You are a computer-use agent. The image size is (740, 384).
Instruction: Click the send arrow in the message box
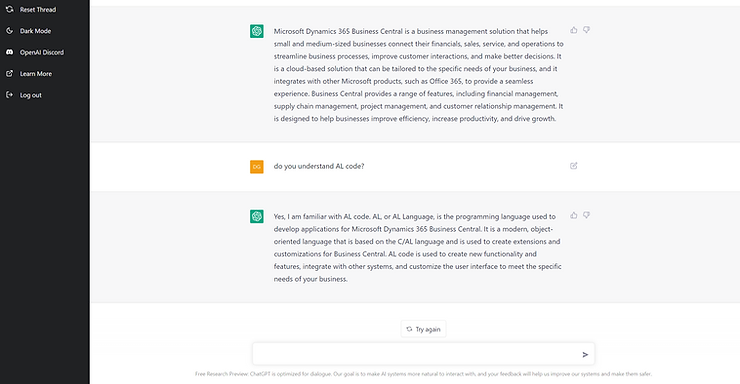coord(585,354)
